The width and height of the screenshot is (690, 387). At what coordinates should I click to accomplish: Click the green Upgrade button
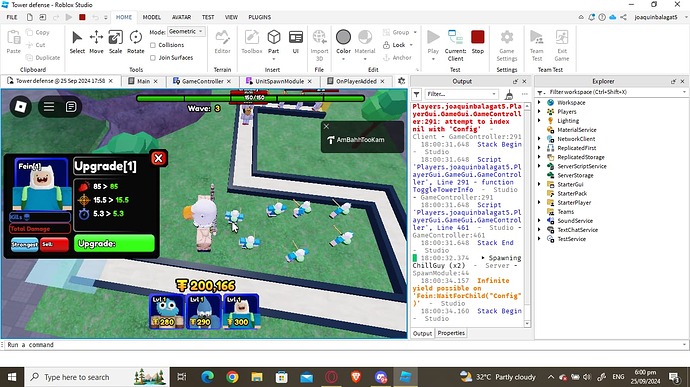click(x=114, y=243)
